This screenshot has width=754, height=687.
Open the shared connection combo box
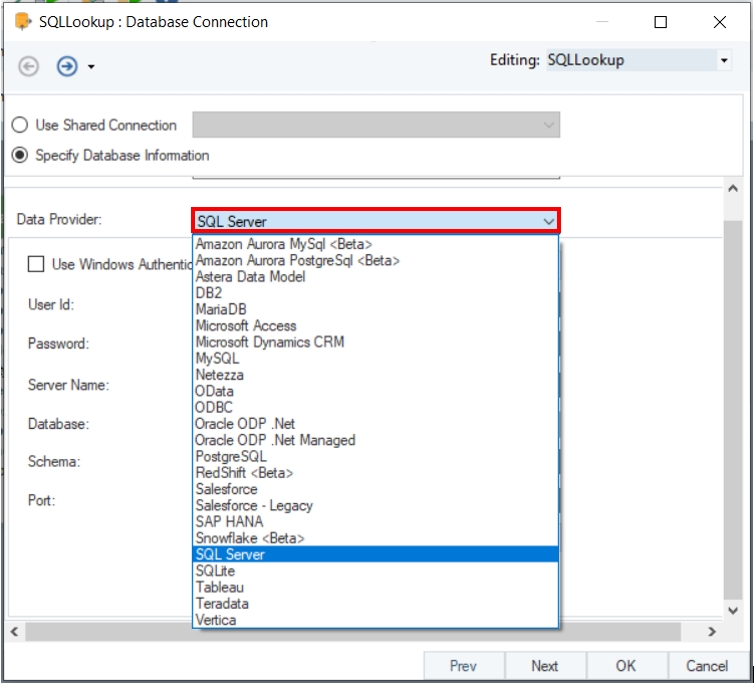pos(376,125)
